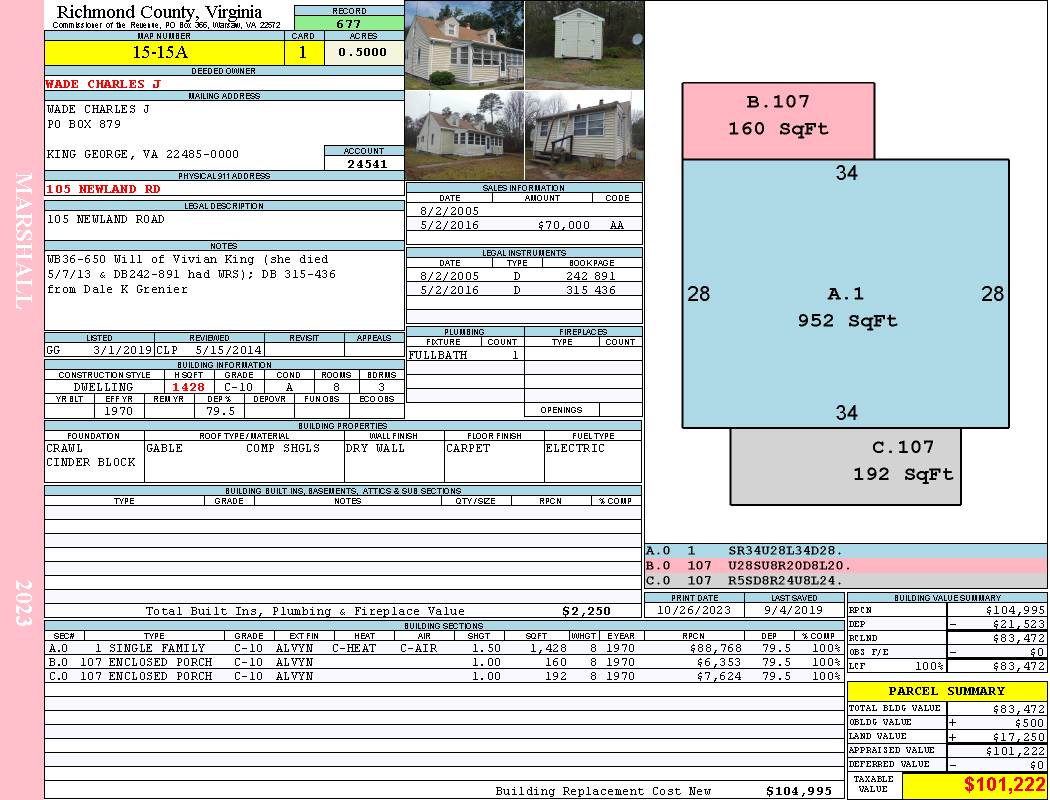Select print date 10/26/2023
The height and width of the screenshot is (800, 1050).
click(694, 610)
